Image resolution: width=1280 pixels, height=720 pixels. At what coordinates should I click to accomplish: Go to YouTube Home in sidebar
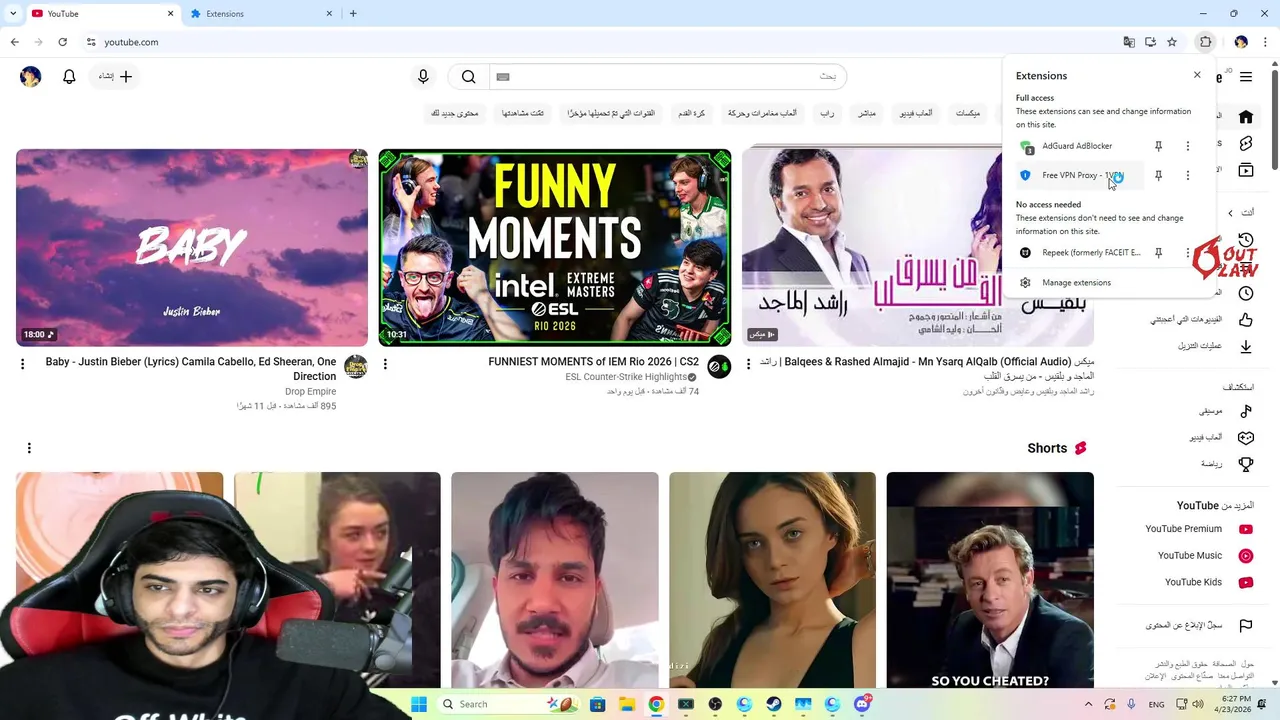tap(1246, 117)
